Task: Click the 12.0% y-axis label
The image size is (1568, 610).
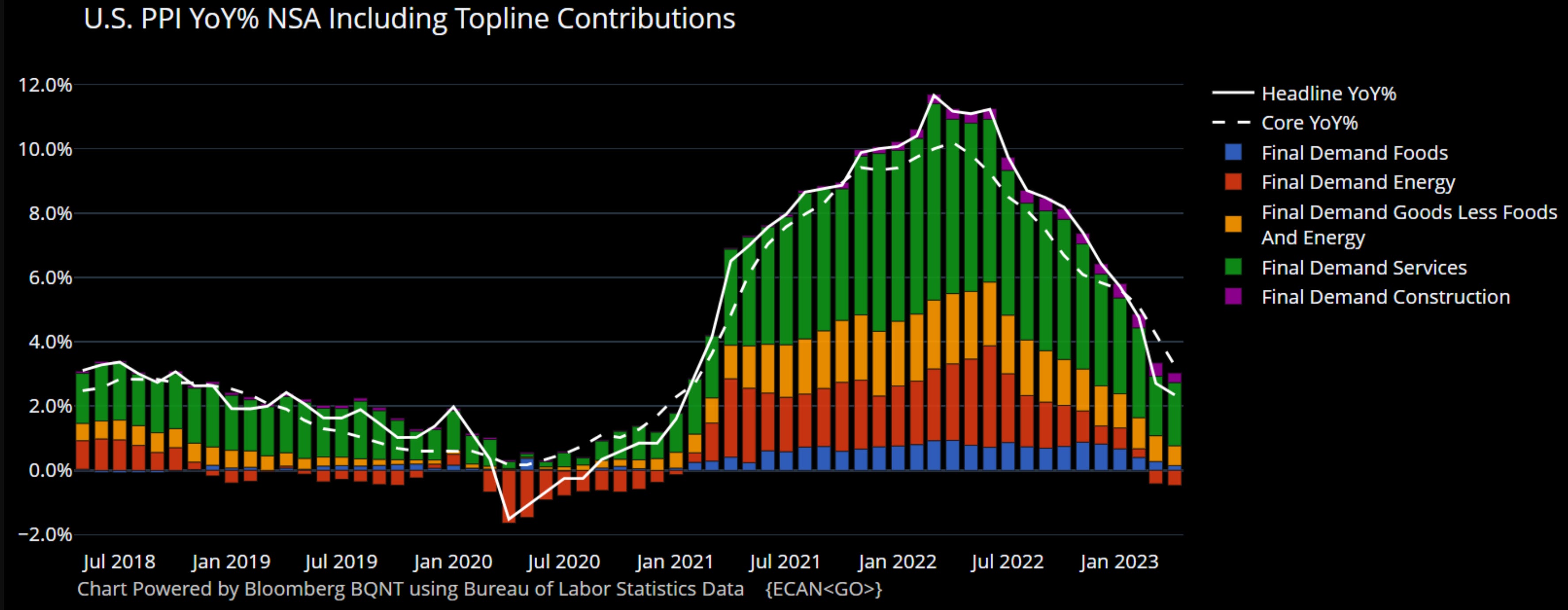Action: pos(45,84)
